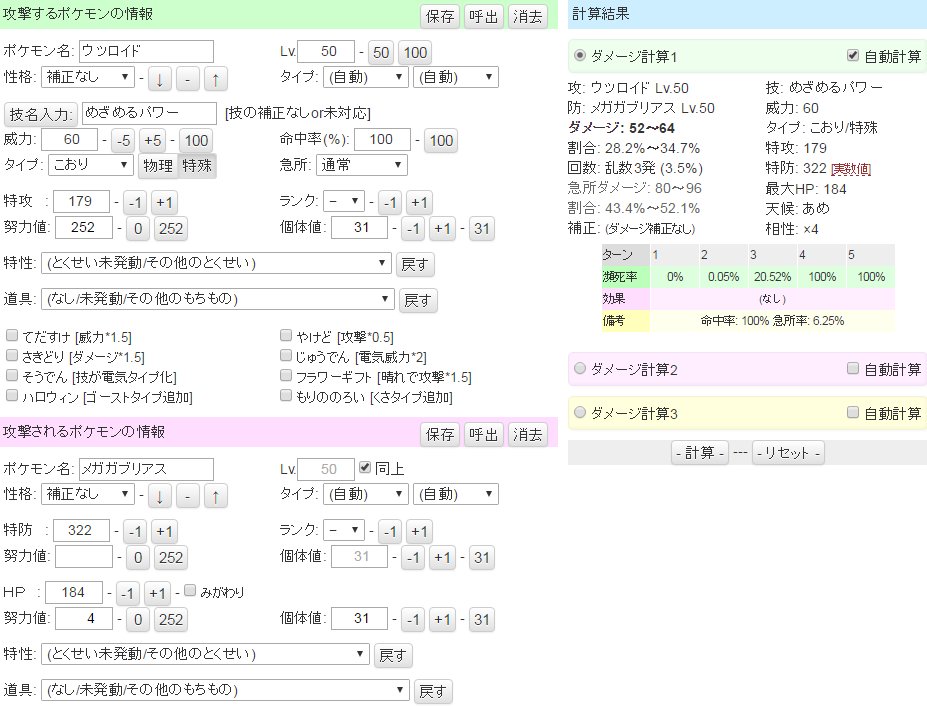Enable 自動計算 for ダメージ計算3
The image size is (927, 706).
(853, 412)
